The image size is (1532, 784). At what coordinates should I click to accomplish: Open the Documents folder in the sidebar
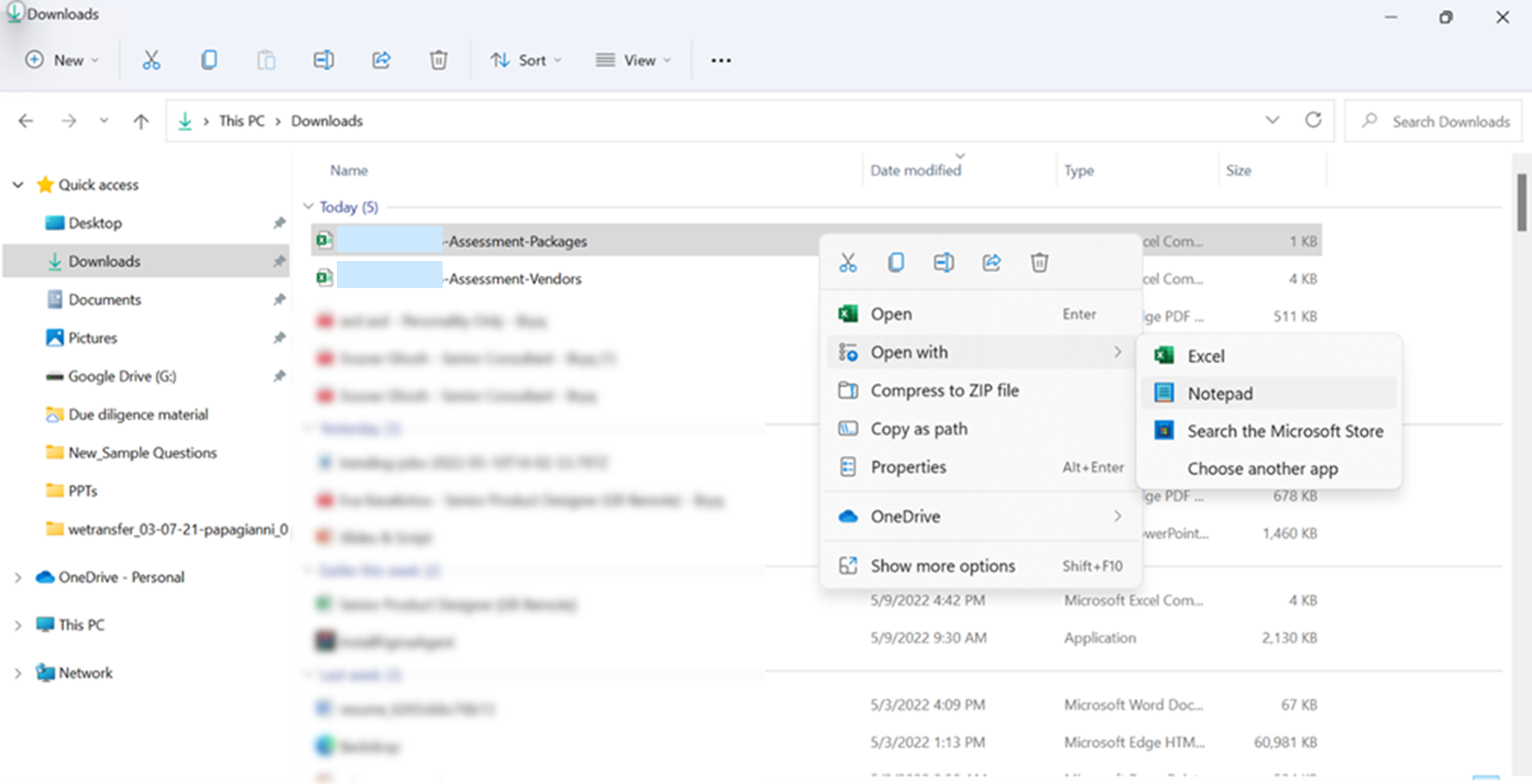[104, 300]
